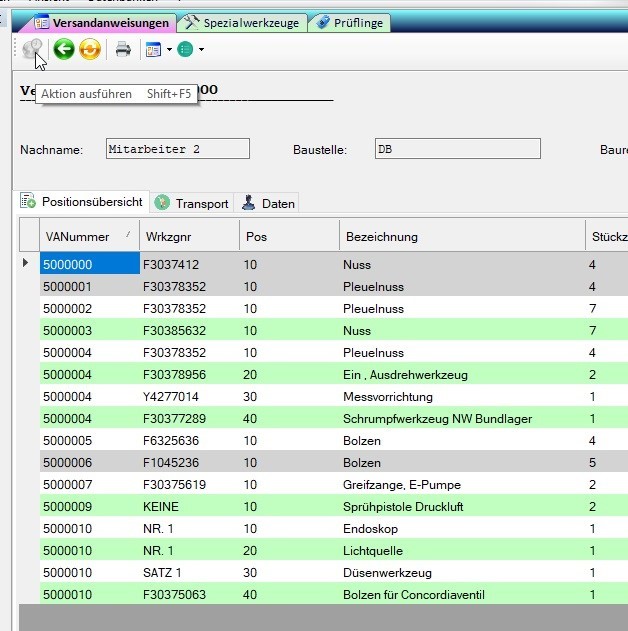Select cell F30375063
Viewport: 628px width, 631px height.
pyautogui.click(x=189, y=594)
